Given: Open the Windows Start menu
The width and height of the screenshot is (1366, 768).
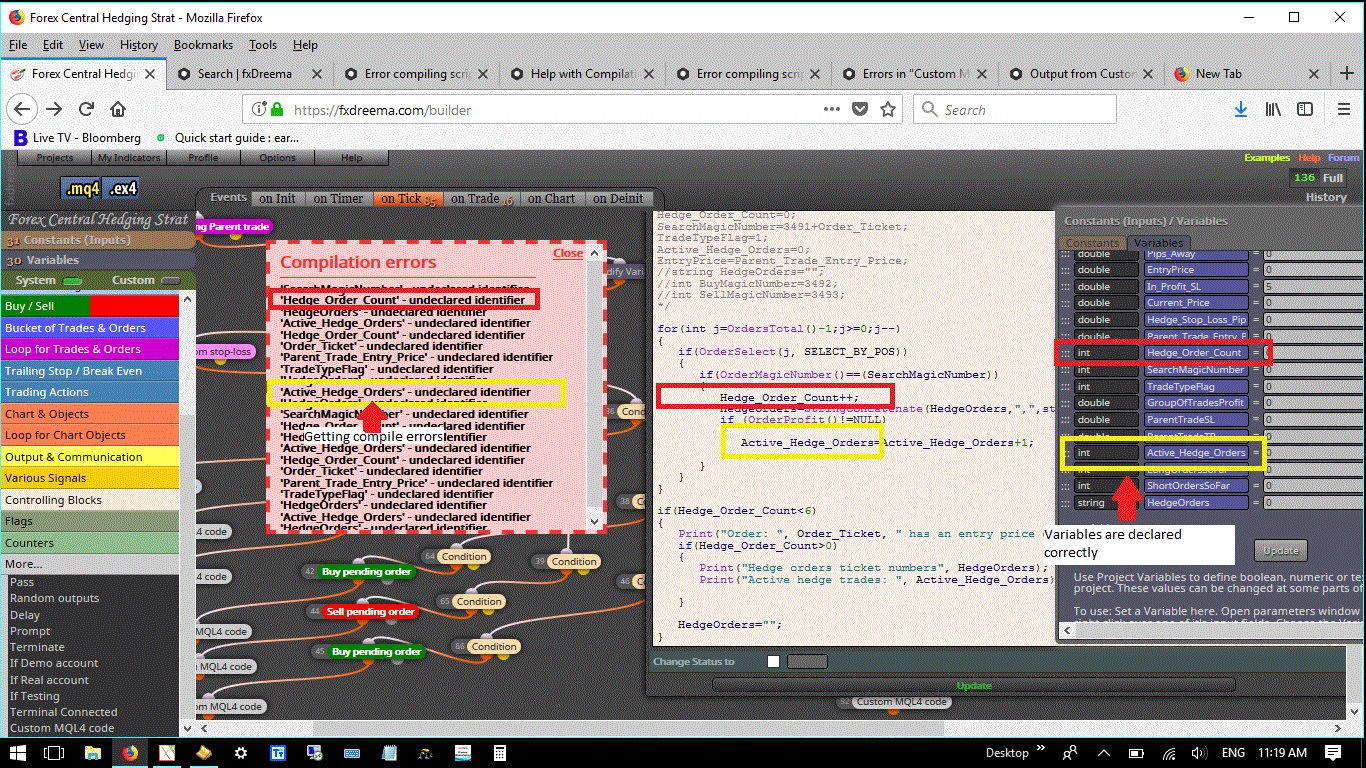Looking at the screenshot, I should [x=18, y=752].
